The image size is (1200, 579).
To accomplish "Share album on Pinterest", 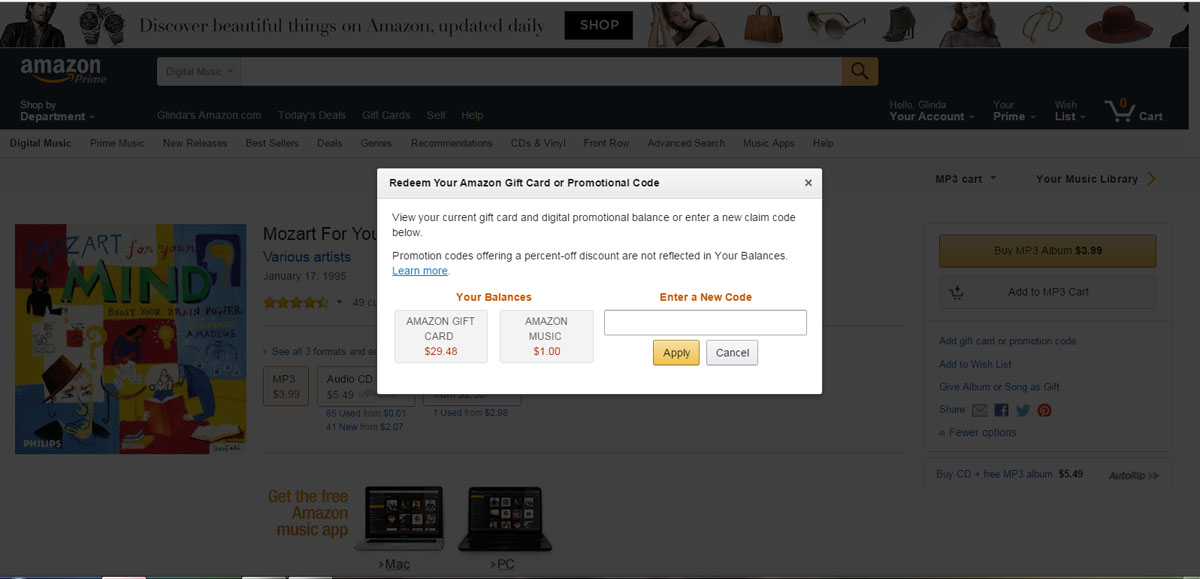I will (1044, 410).
